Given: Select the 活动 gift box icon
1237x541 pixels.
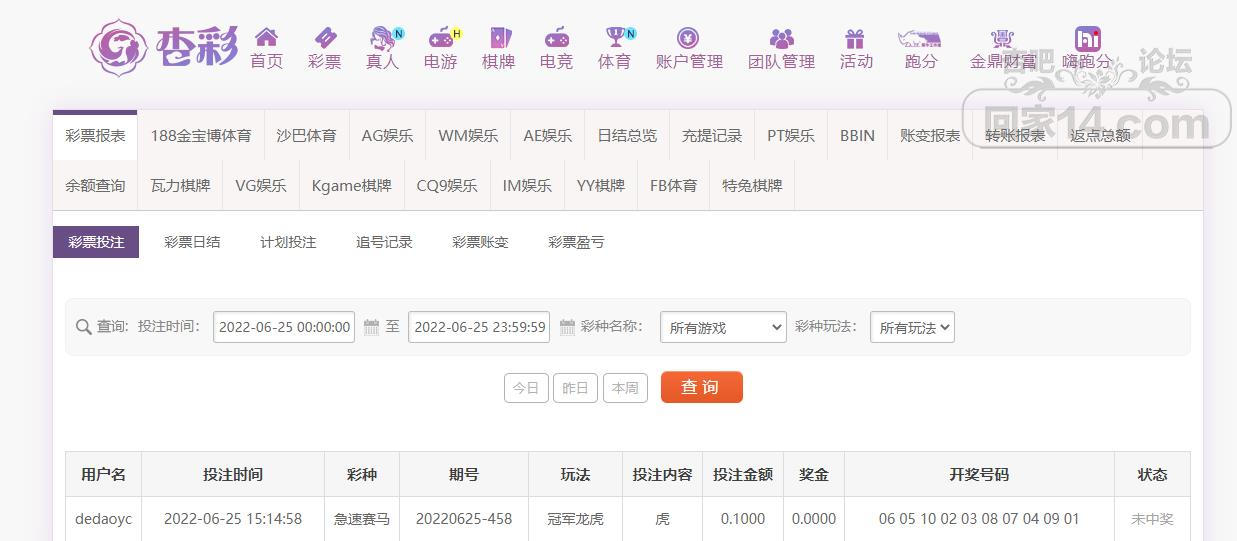Looking at the screenshot, I should click(x=855, y=38).
